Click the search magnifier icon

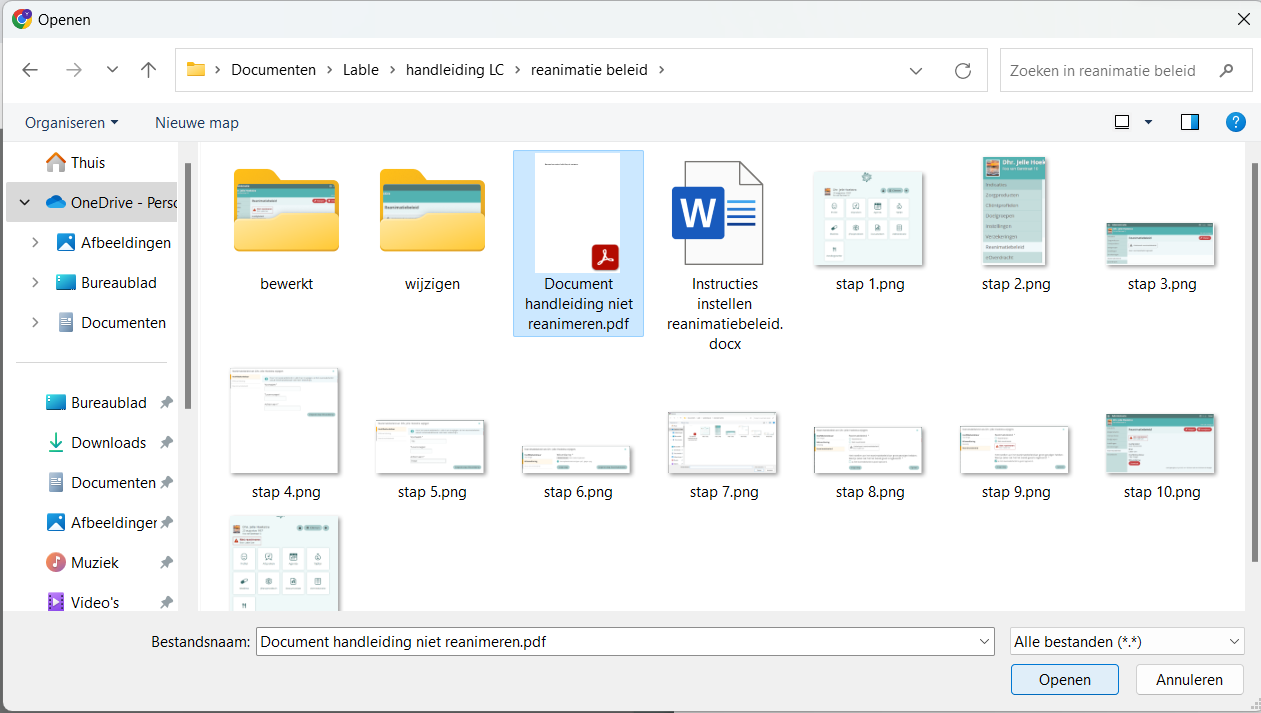1226,71
